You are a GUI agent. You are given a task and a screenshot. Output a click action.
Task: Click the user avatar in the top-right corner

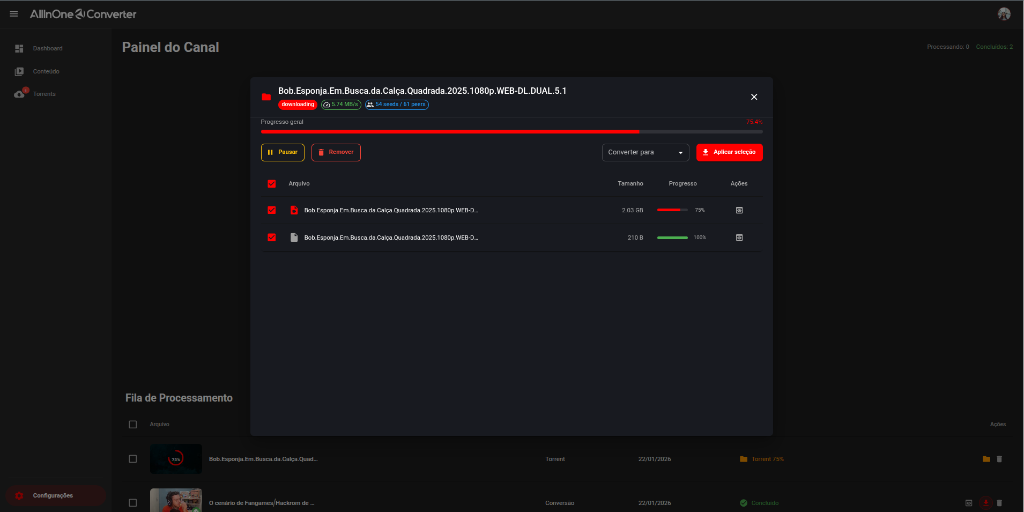click(1004, 14)
